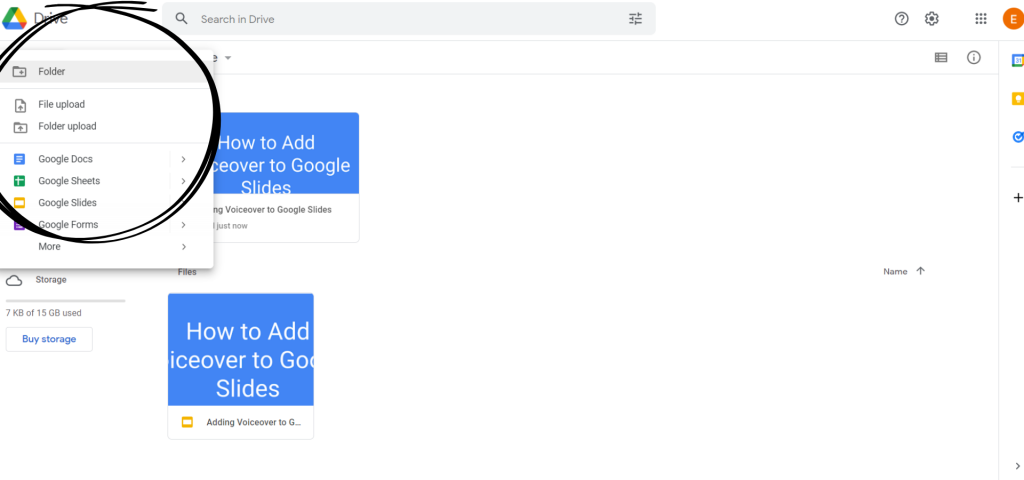The image size is (1024, 480).
Task: Open the Files section slides thumbnail
Action: (x=241, y=349)
